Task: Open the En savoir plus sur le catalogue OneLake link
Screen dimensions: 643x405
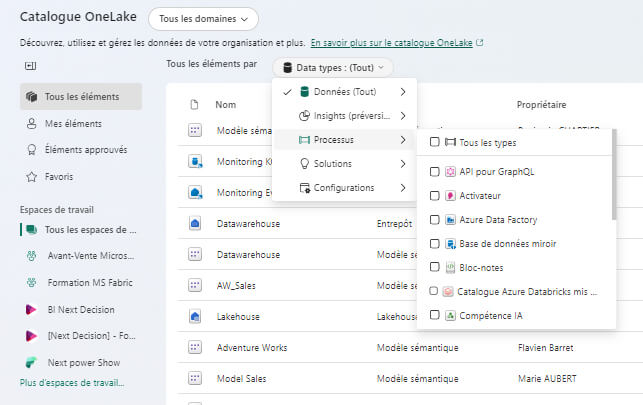Action: (x=392, y=43)
